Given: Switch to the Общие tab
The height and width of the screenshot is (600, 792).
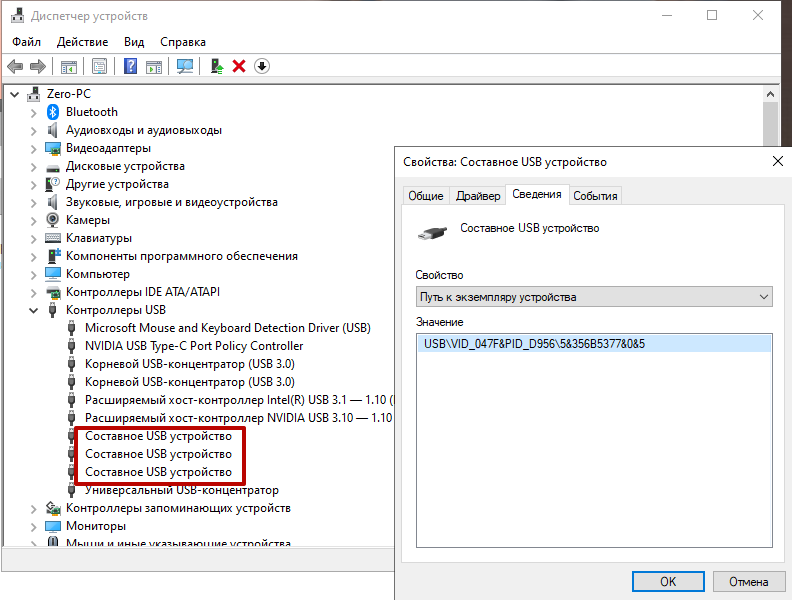Looking at the screenshot, I should [426, 196].
